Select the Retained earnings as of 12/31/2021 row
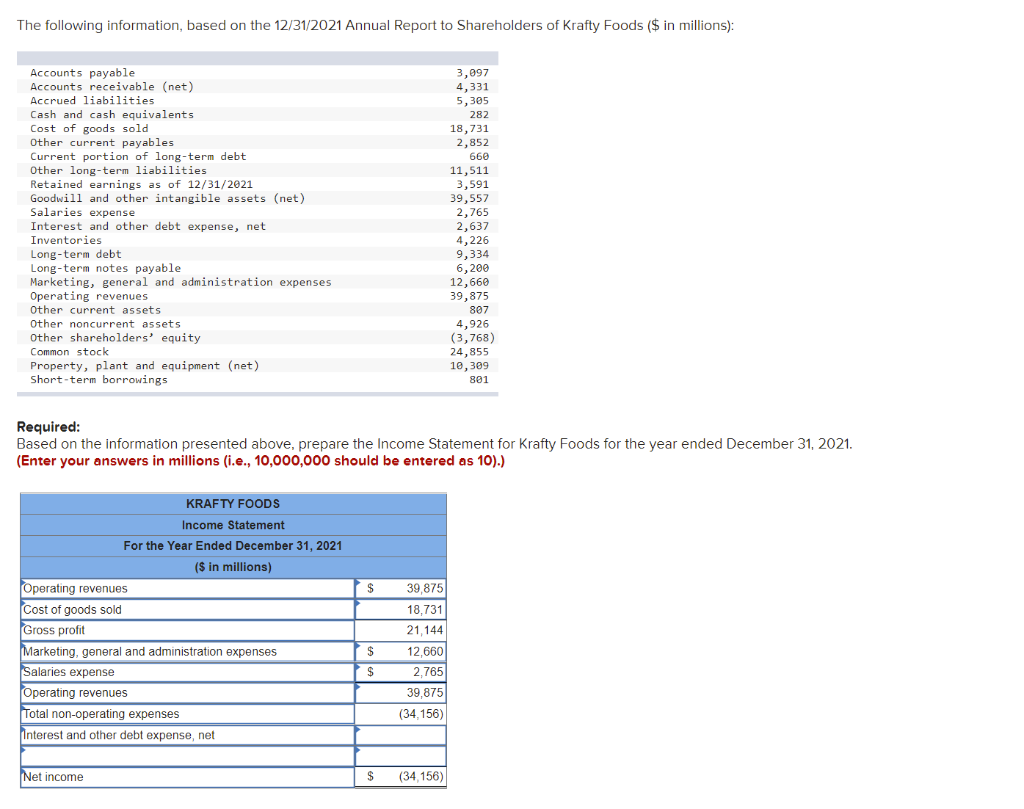 [x=257, y=184]
